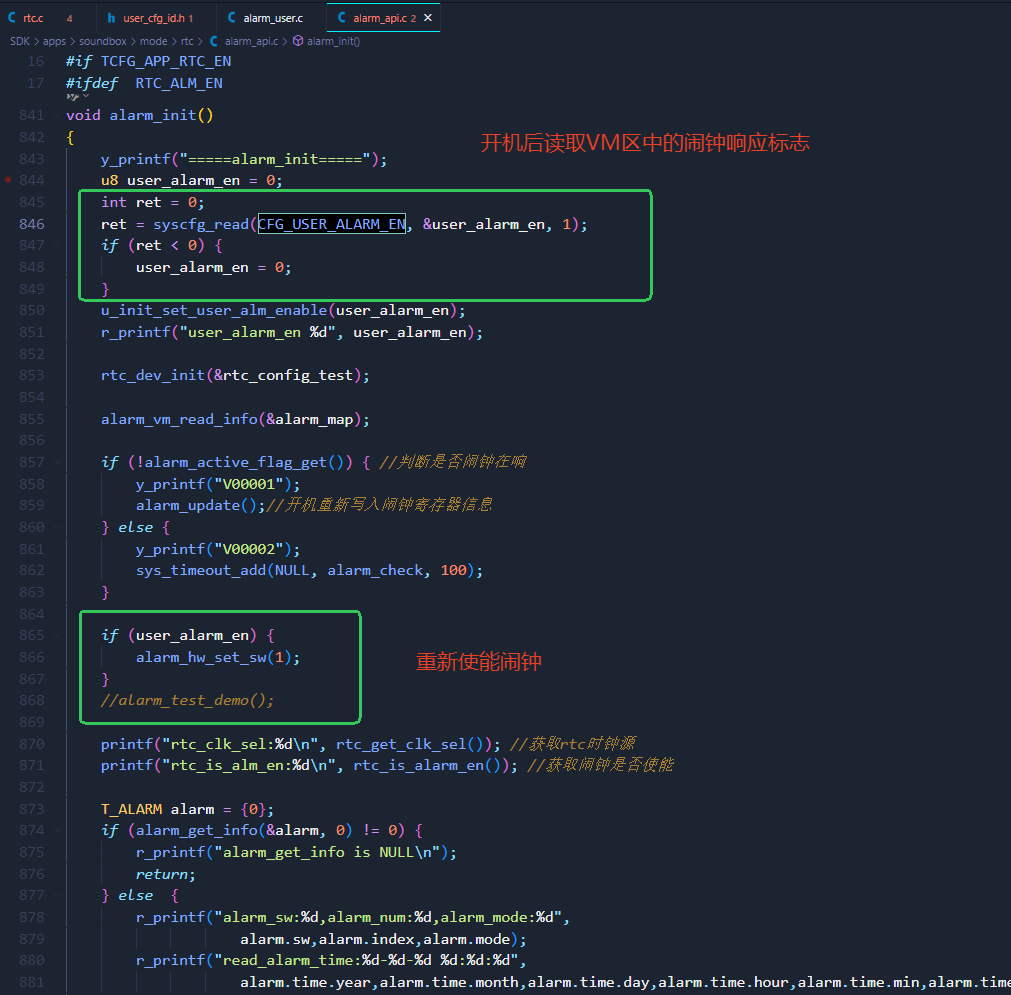Fold the else block at line 860
Viewport: 1011px width, 995px height.
(x=57, y=527)
